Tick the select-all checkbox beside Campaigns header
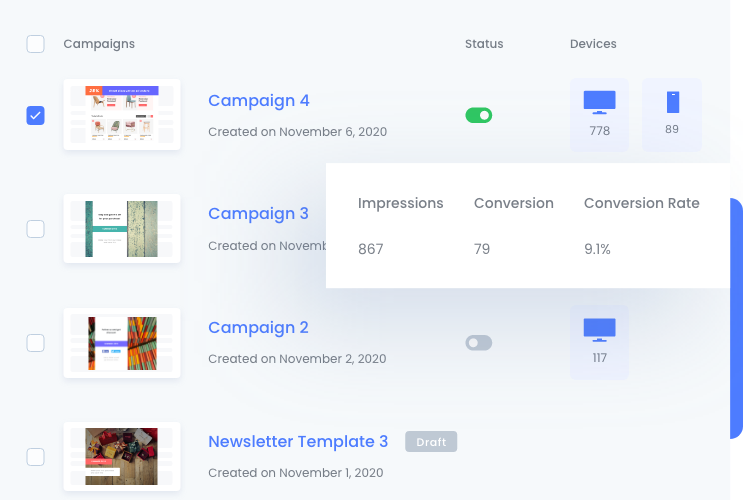 pyautogui.click(x=36, y=44)
